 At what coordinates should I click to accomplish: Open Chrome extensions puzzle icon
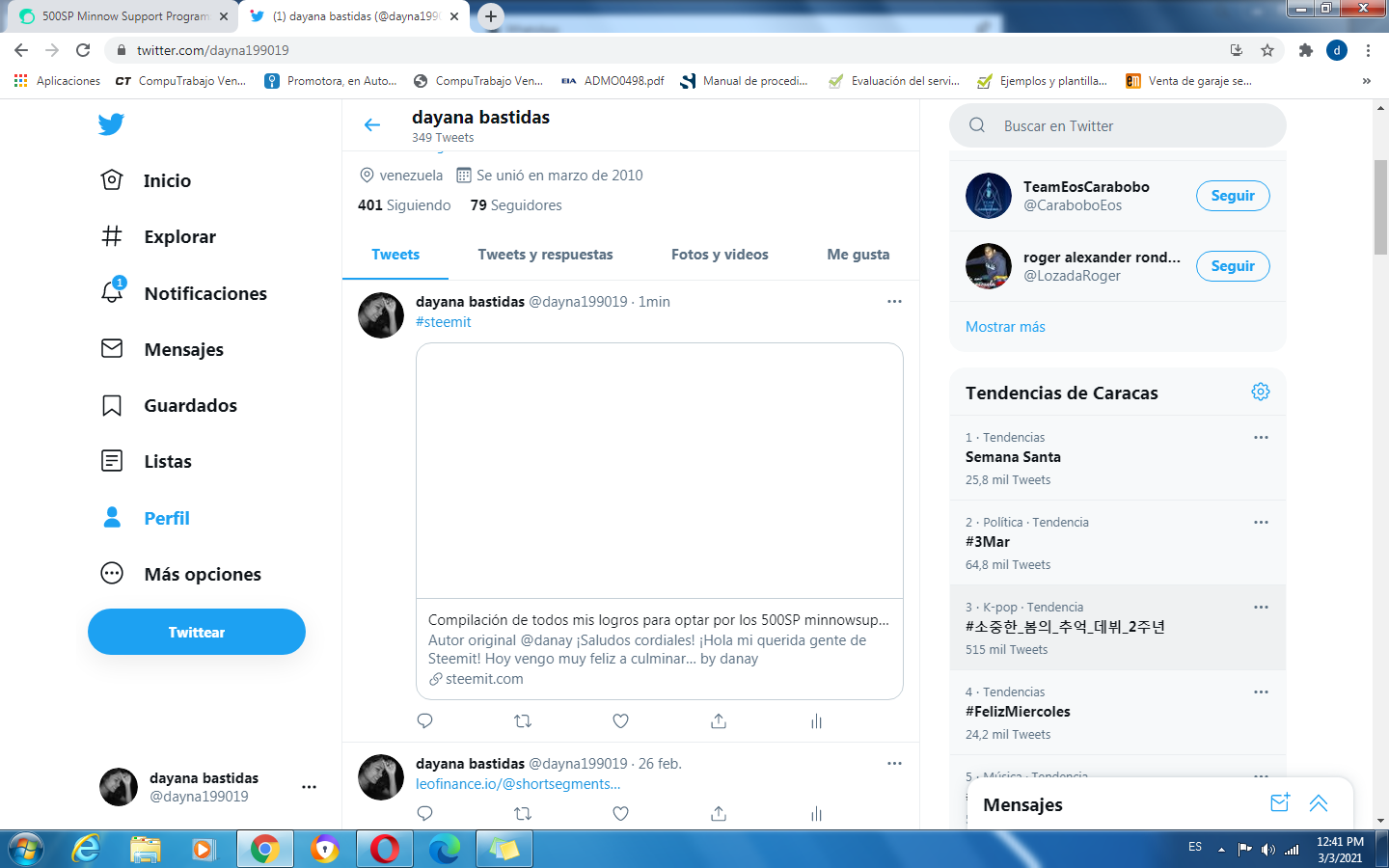pos(1306,50)
